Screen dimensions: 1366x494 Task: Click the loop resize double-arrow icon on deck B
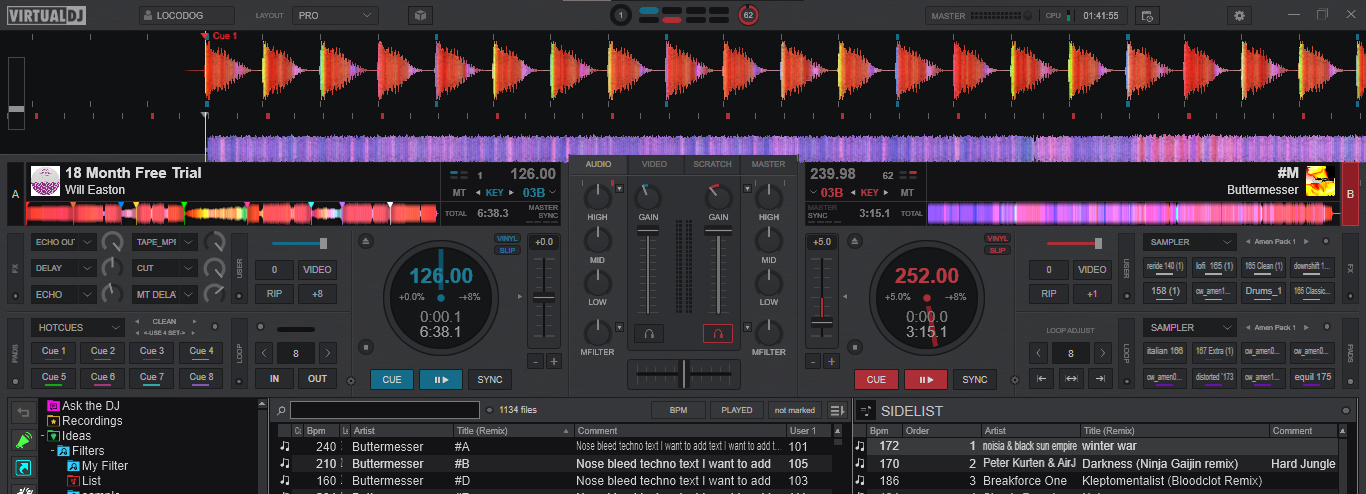pyautogui.click(x=1070, y=379)
